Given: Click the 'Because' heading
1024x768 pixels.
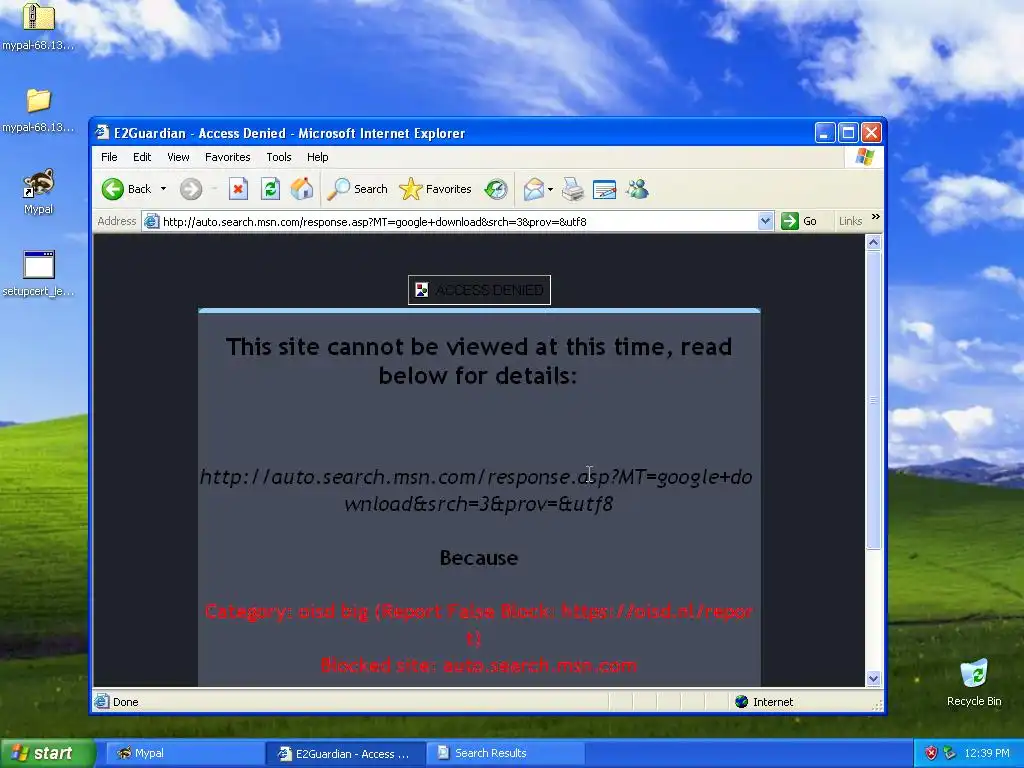Looking at the screenshot, I should tap(479, 558).
